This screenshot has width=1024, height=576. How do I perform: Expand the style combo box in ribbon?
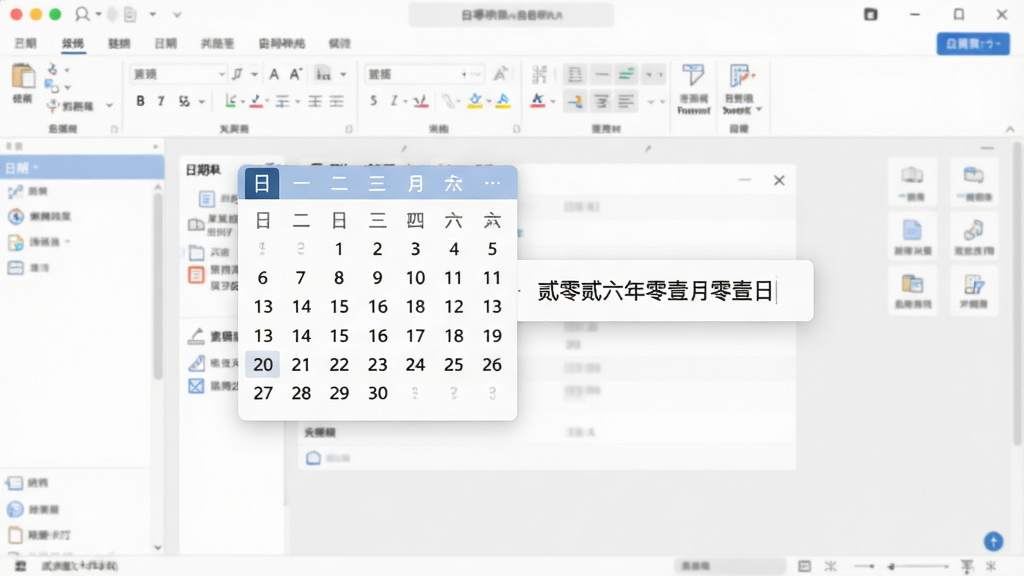[424, 74]
